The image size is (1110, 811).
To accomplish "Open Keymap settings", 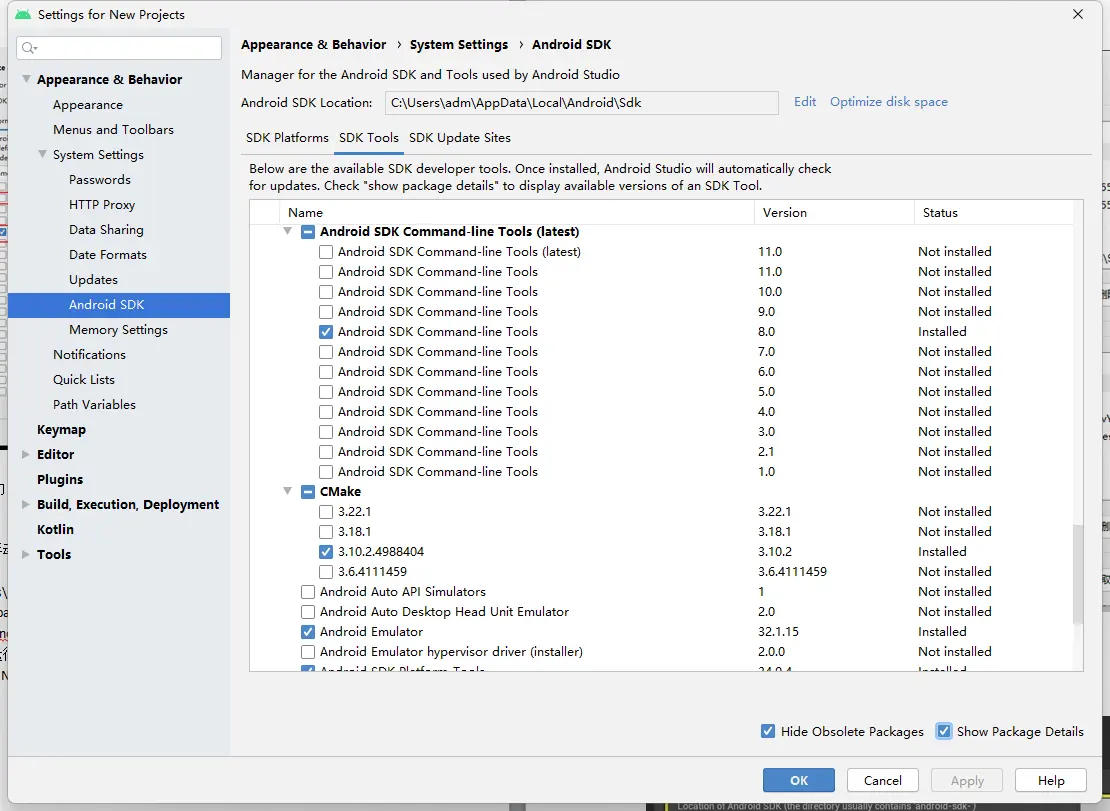I will coord(61,430).
